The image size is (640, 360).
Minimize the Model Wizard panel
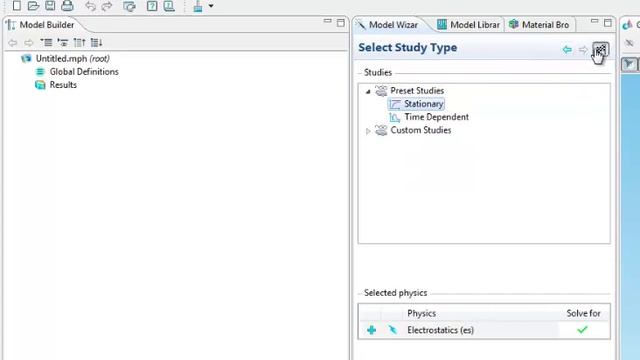[x=594, y=21]
